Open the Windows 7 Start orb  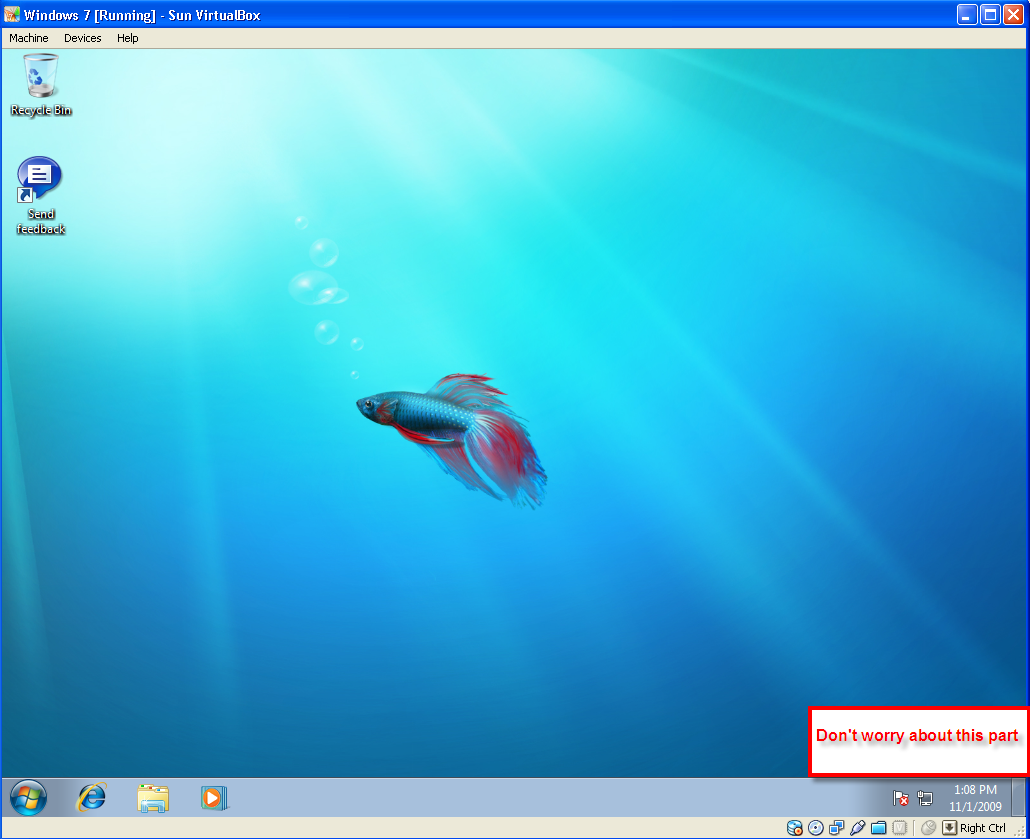click(x=28, y=798)
